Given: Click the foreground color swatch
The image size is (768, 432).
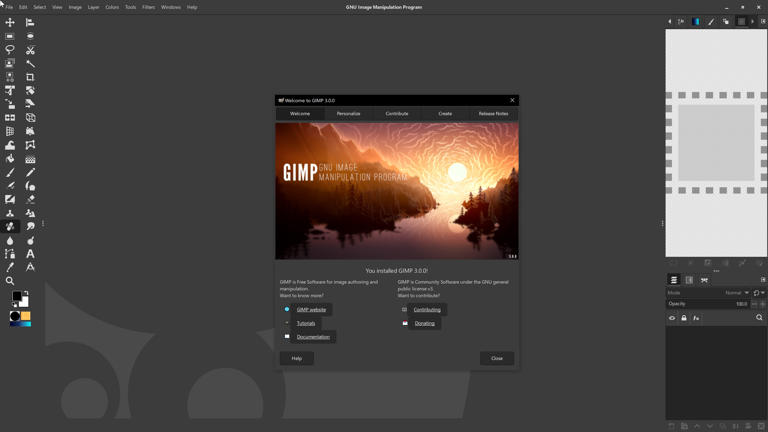Looking at the screenshot, I should 17,296.
